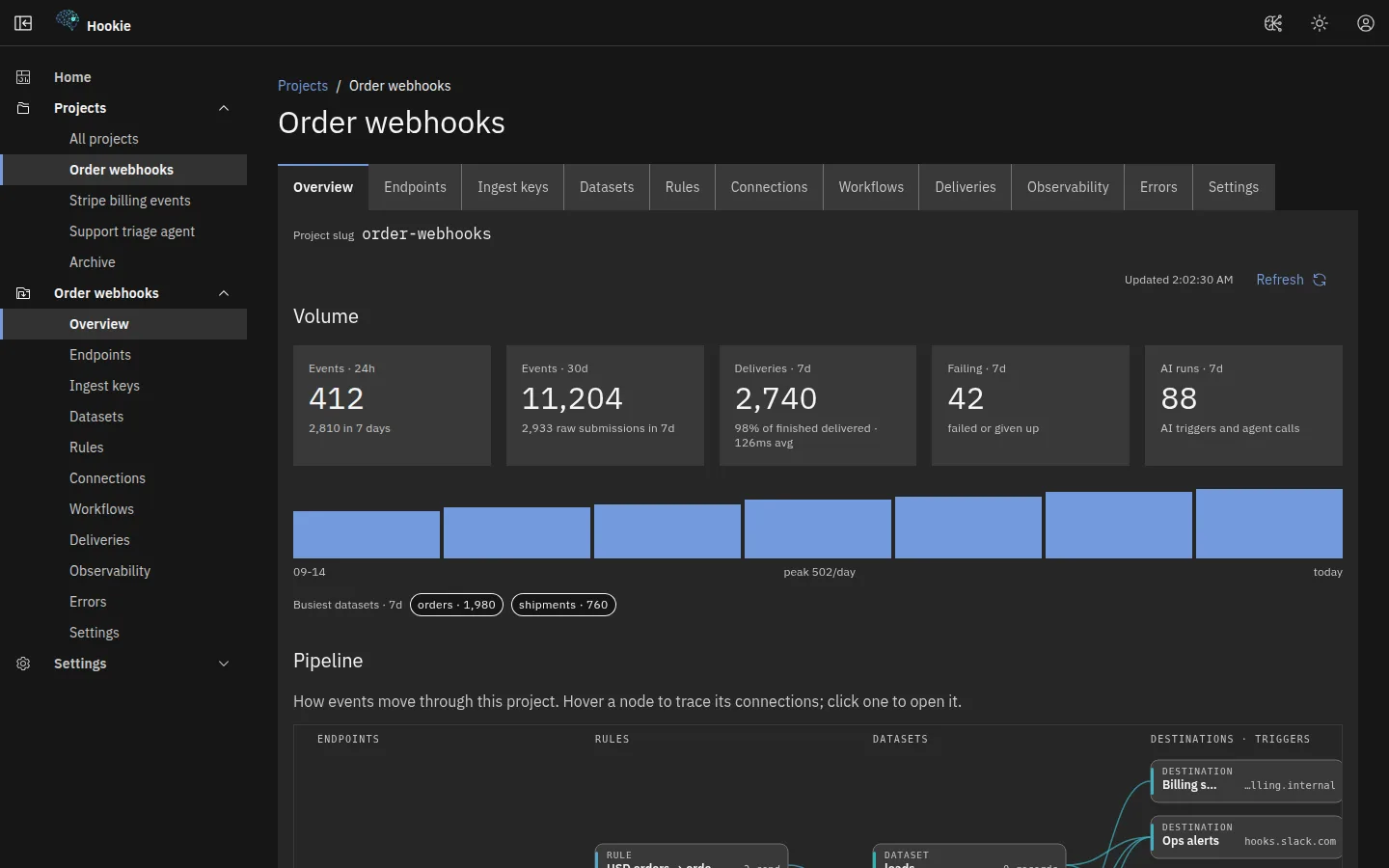
Task: Click the volume bar above 'today'
Action: [1269, 524]
